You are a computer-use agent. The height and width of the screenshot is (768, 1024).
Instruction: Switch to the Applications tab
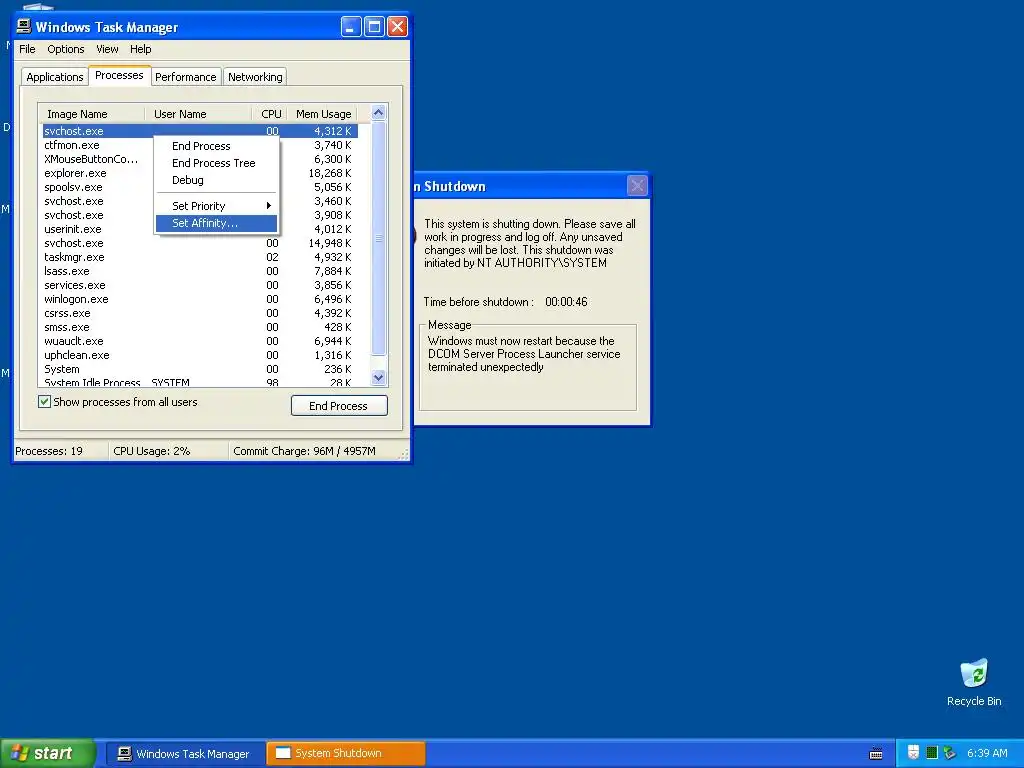coord(55,77)
